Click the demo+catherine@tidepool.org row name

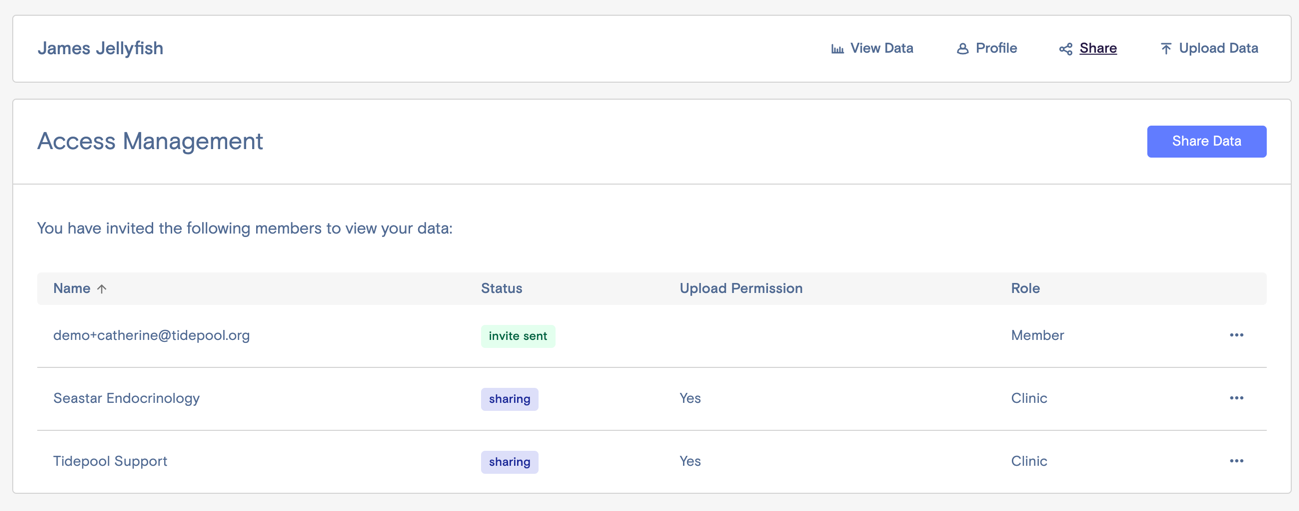click(151, 335)
